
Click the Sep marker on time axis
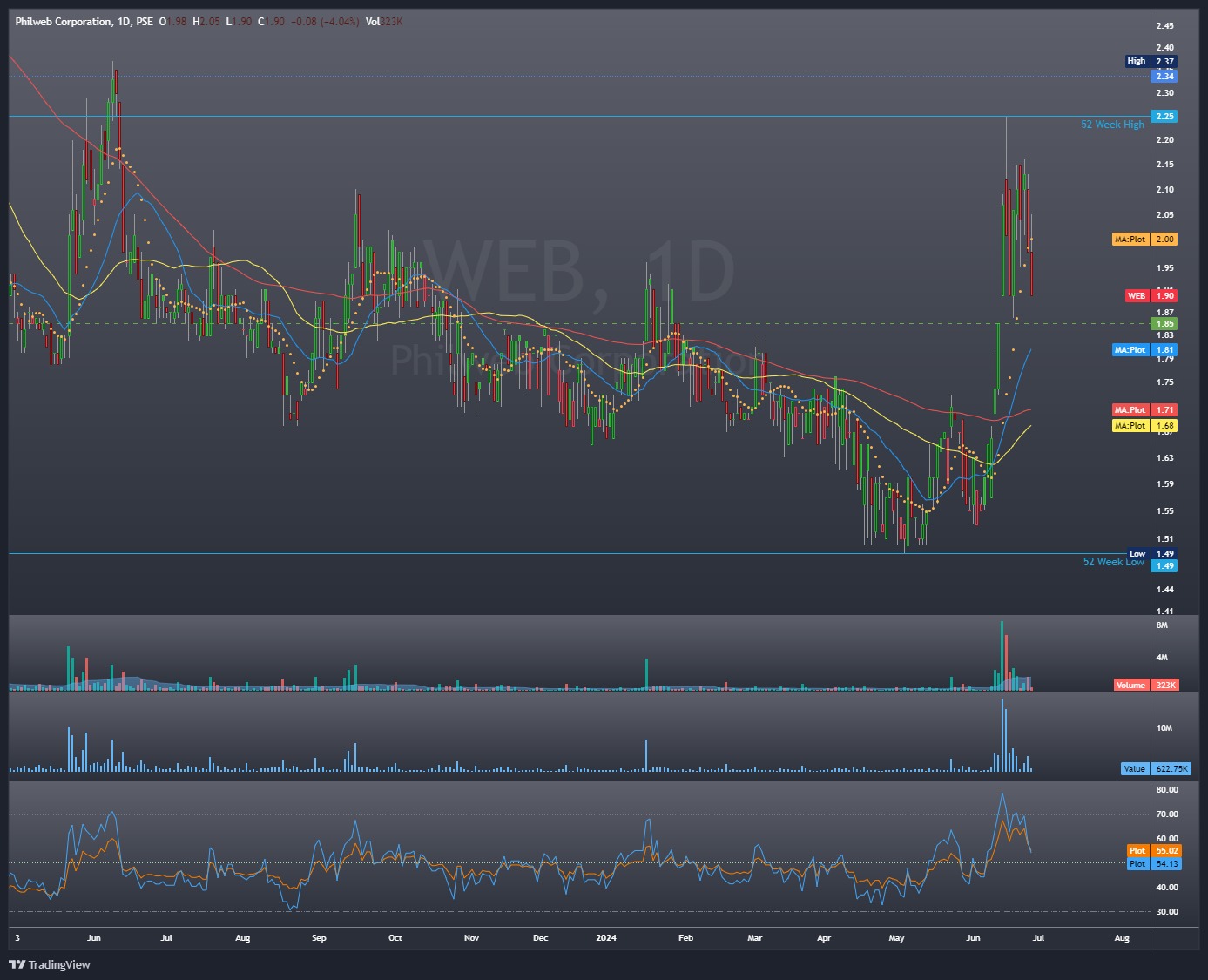click(x=319, y=938)
